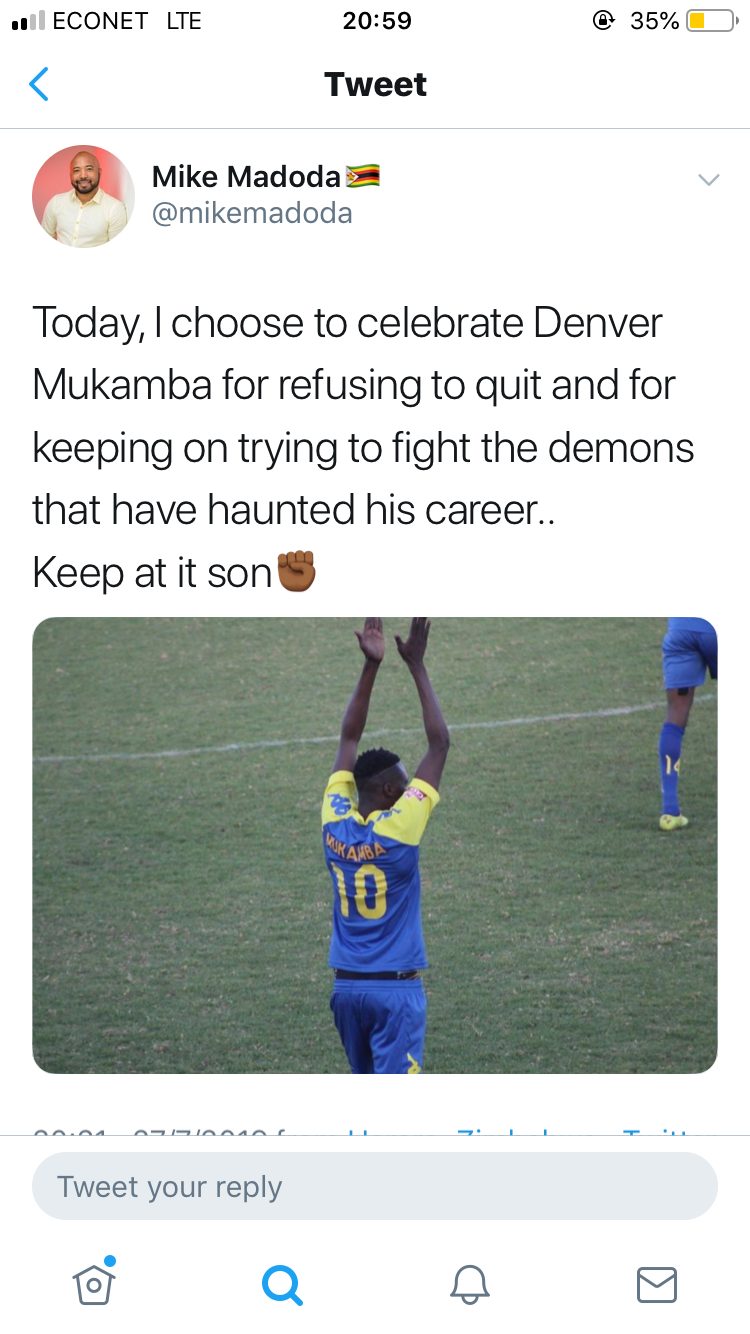The height and width of the screenshot is (1334, 750).
Task: Tap the tweet text about Denver Mukamba
Action: pos(364,447)
